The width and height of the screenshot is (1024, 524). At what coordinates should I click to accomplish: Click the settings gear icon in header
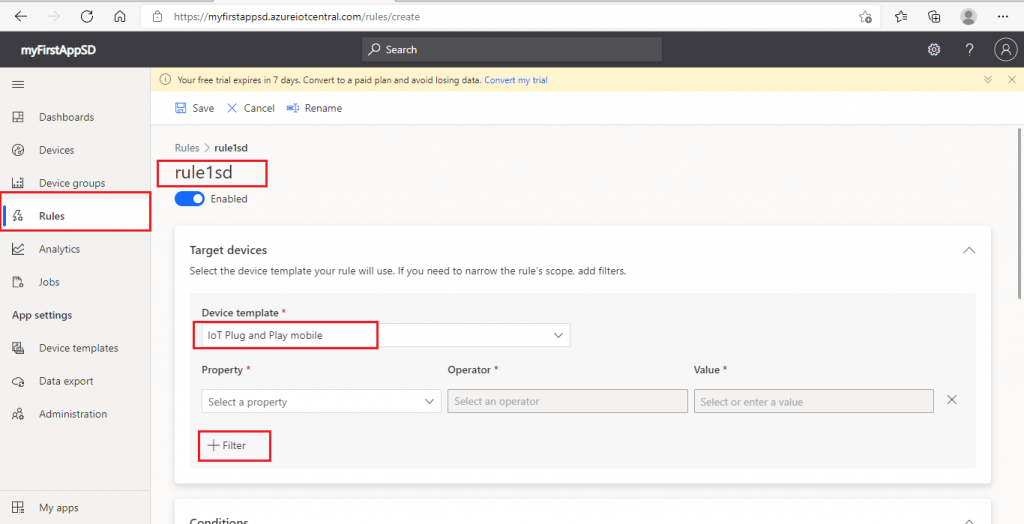click(x=934, y=50)
